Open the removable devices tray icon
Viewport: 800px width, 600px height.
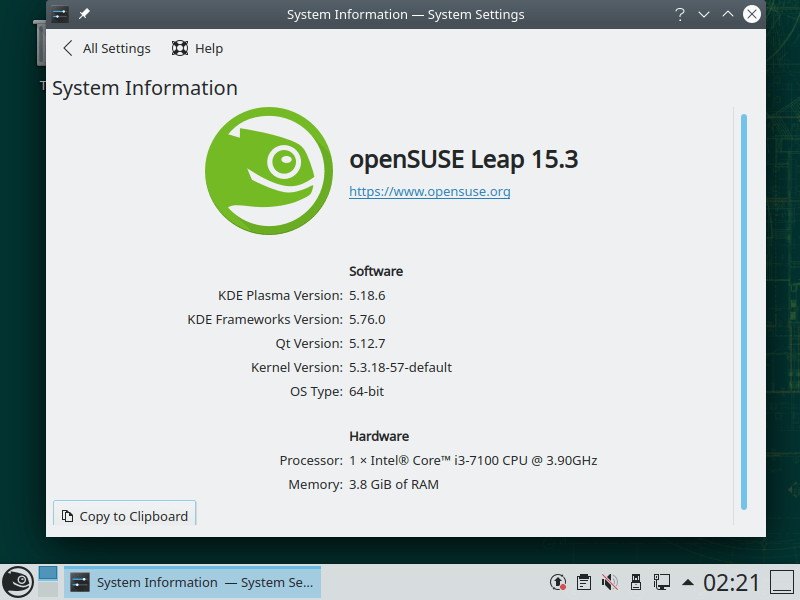(636, 582)
